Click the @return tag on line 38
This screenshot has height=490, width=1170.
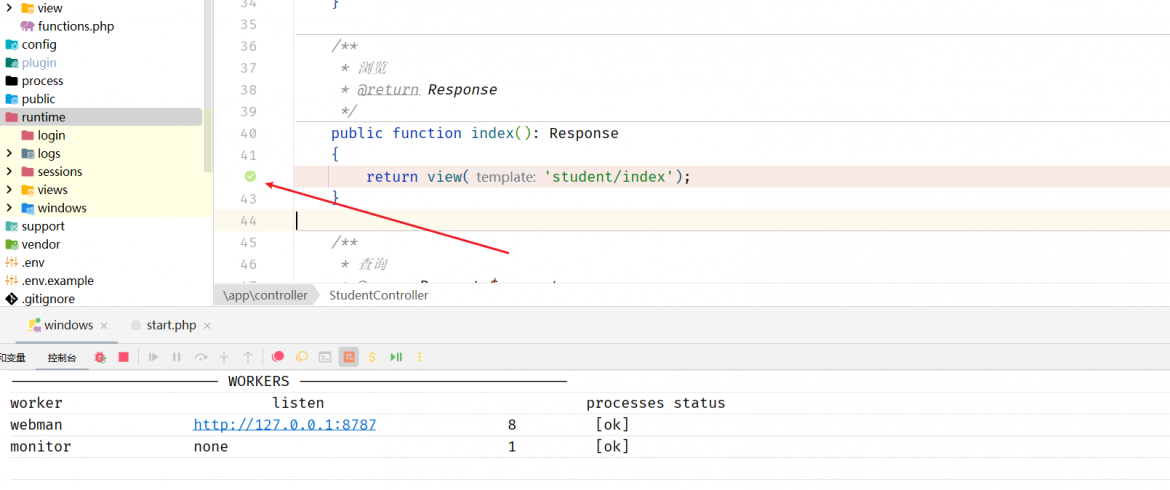coord(387,89)
